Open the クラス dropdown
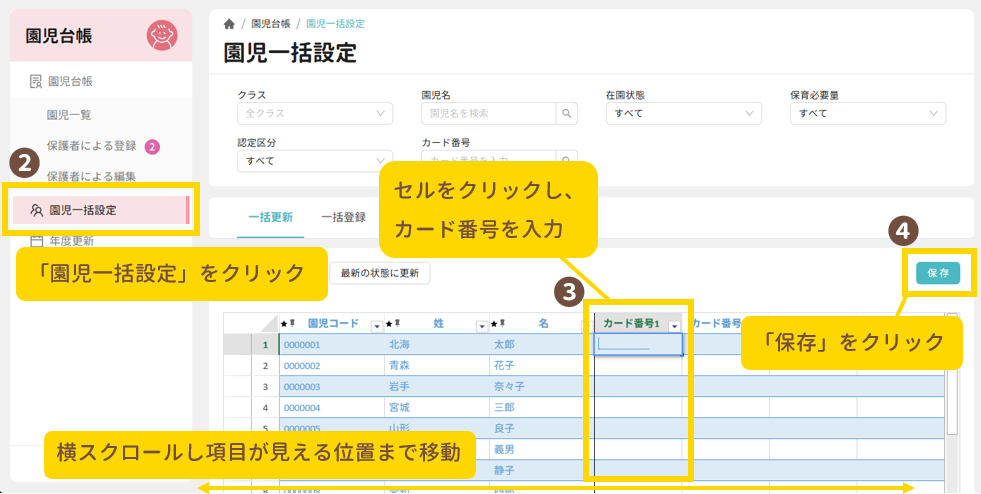981x494 pixels. pos(314,114)
